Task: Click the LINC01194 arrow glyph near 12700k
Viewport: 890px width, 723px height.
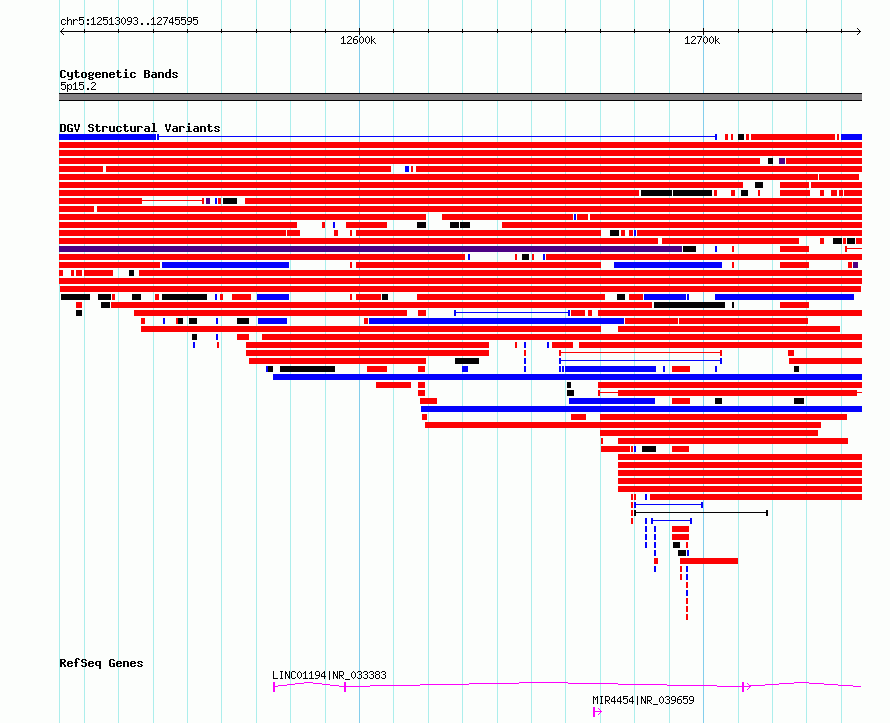Action: click(746, 687)
